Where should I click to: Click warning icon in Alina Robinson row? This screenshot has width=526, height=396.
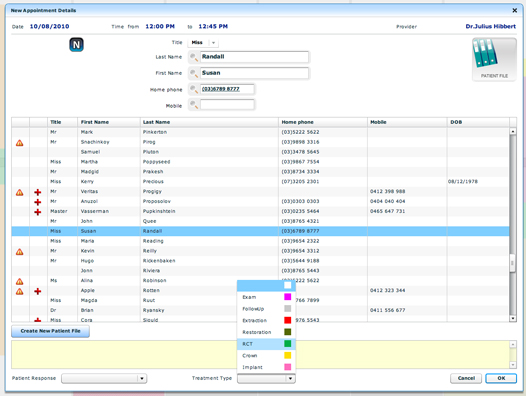[20, 281]
